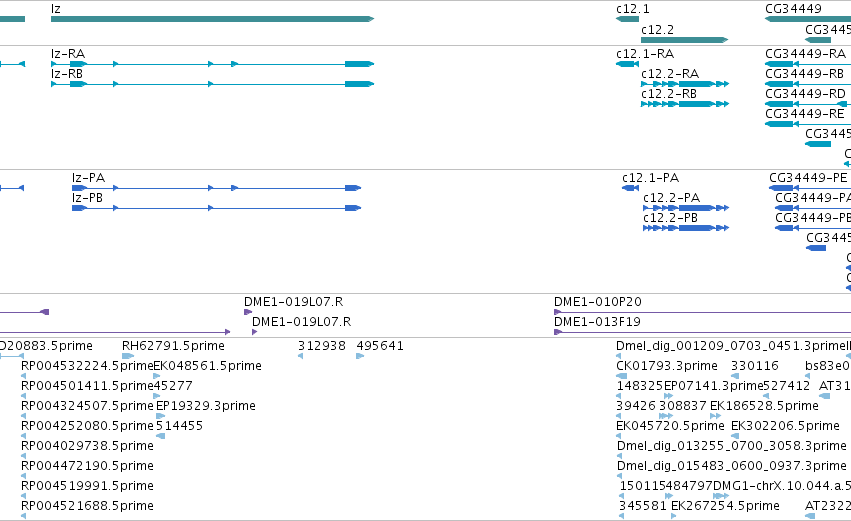Screen dimensions: 851x521
Task: Click the CG34449-RB transcript label
Action: pyautogui.click(x=804, y=74)
